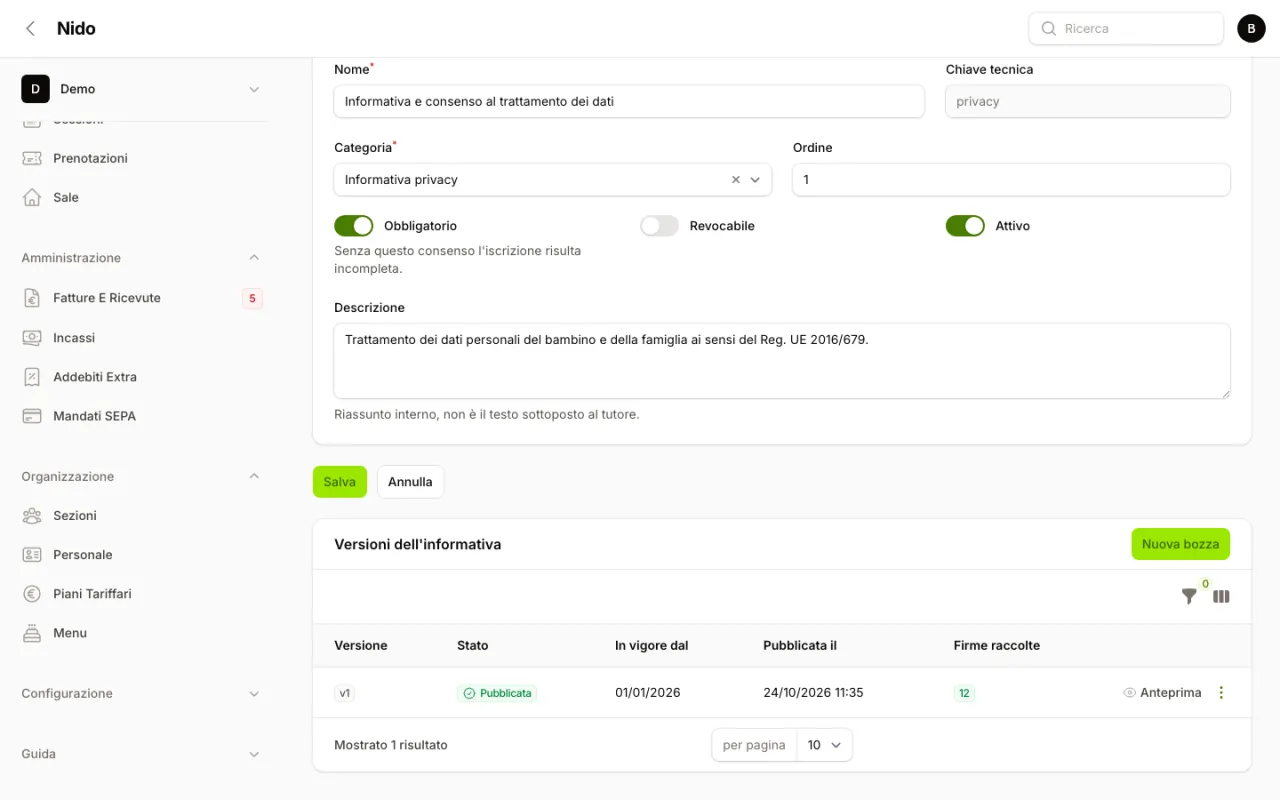Image resolution: width=1280 pixels, height=800 pixels.
Task: Enable the Revocabile switch
Action: tap(659, 226)
